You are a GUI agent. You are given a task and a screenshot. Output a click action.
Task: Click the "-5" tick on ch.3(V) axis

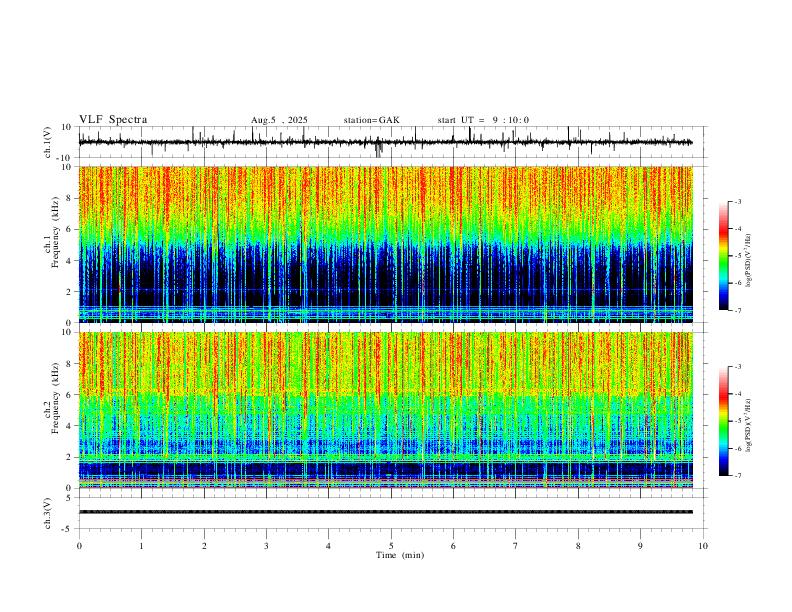(68, 529)
